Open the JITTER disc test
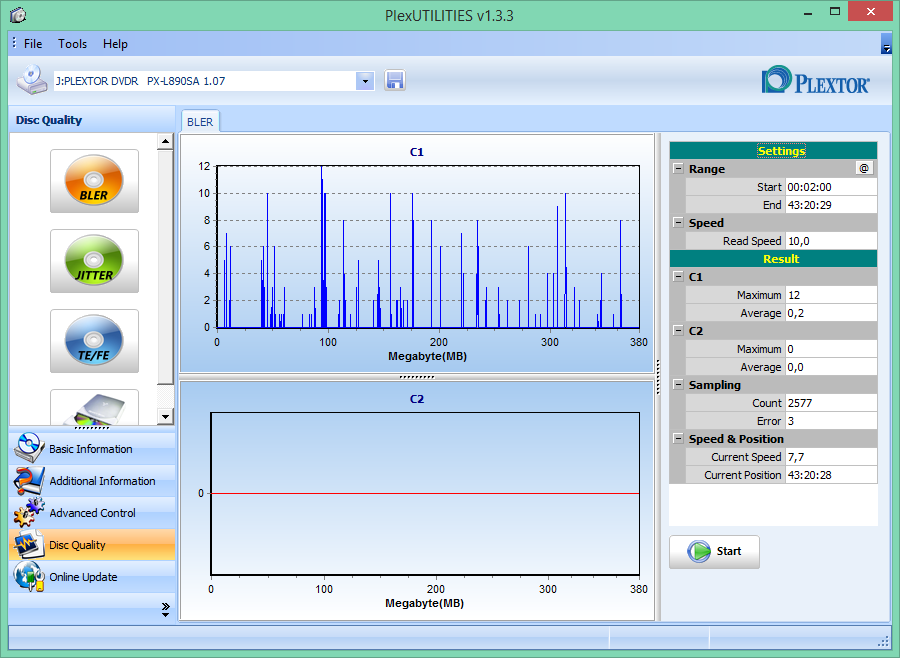Image resolution: width=900 pixels, height=658 pixels. point(94,261)
